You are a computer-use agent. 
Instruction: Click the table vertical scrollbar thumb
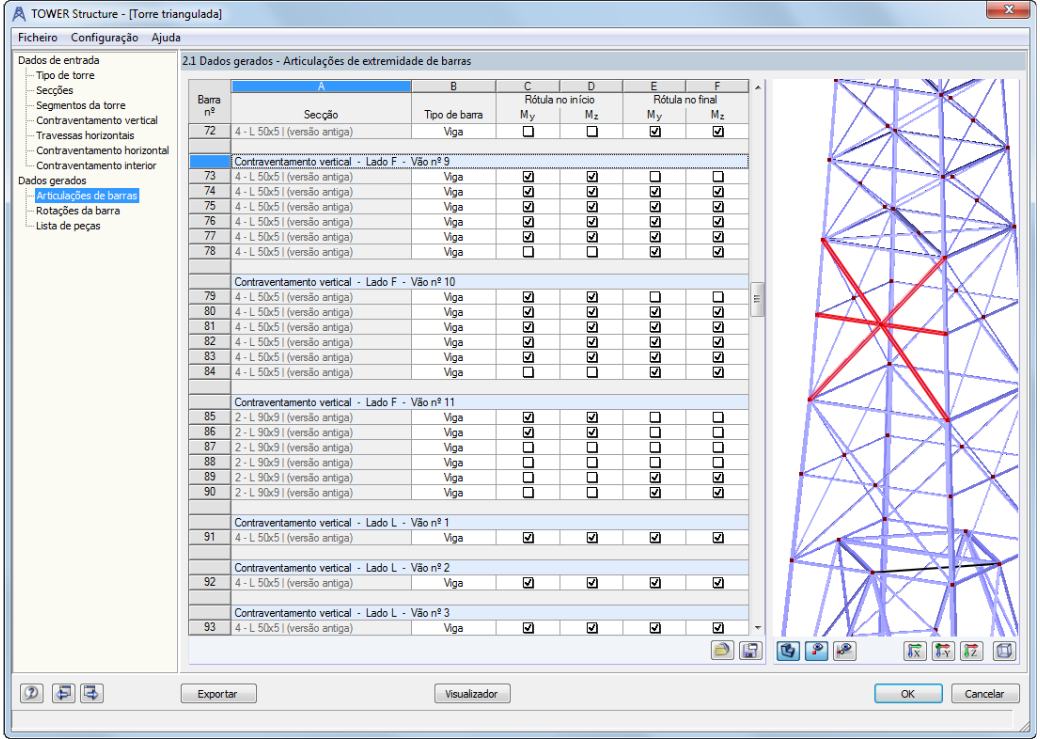click(x=757, y=299)
